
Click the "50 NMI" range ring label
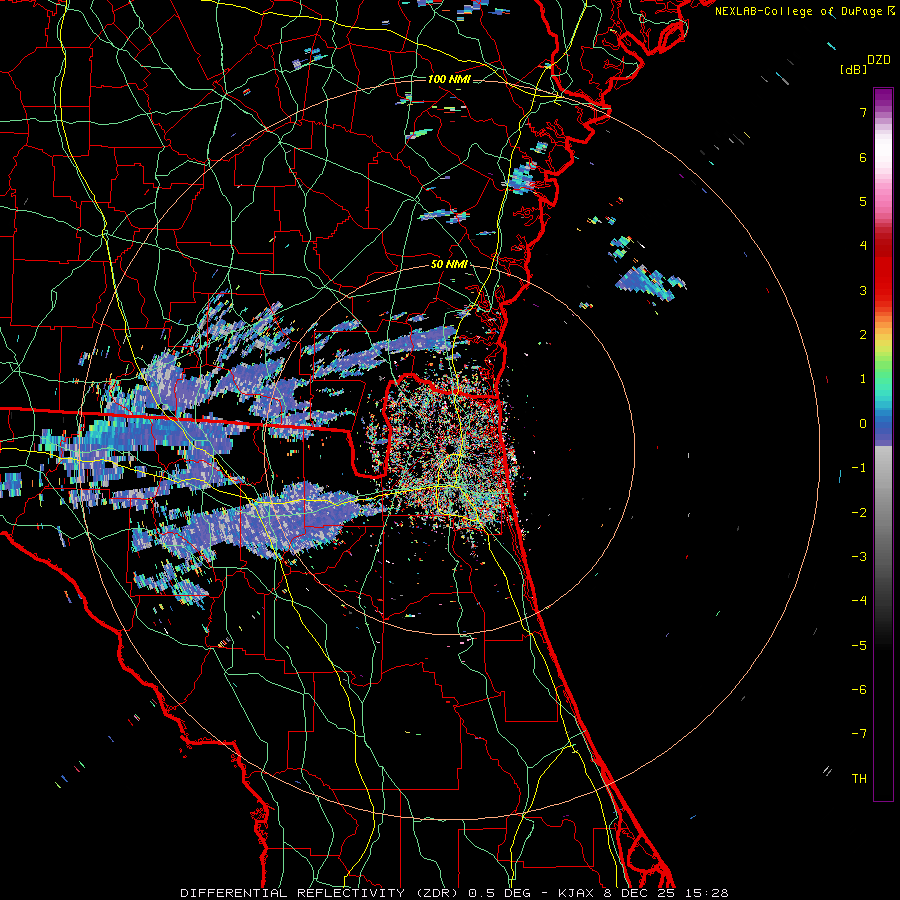tap(449, 265)
